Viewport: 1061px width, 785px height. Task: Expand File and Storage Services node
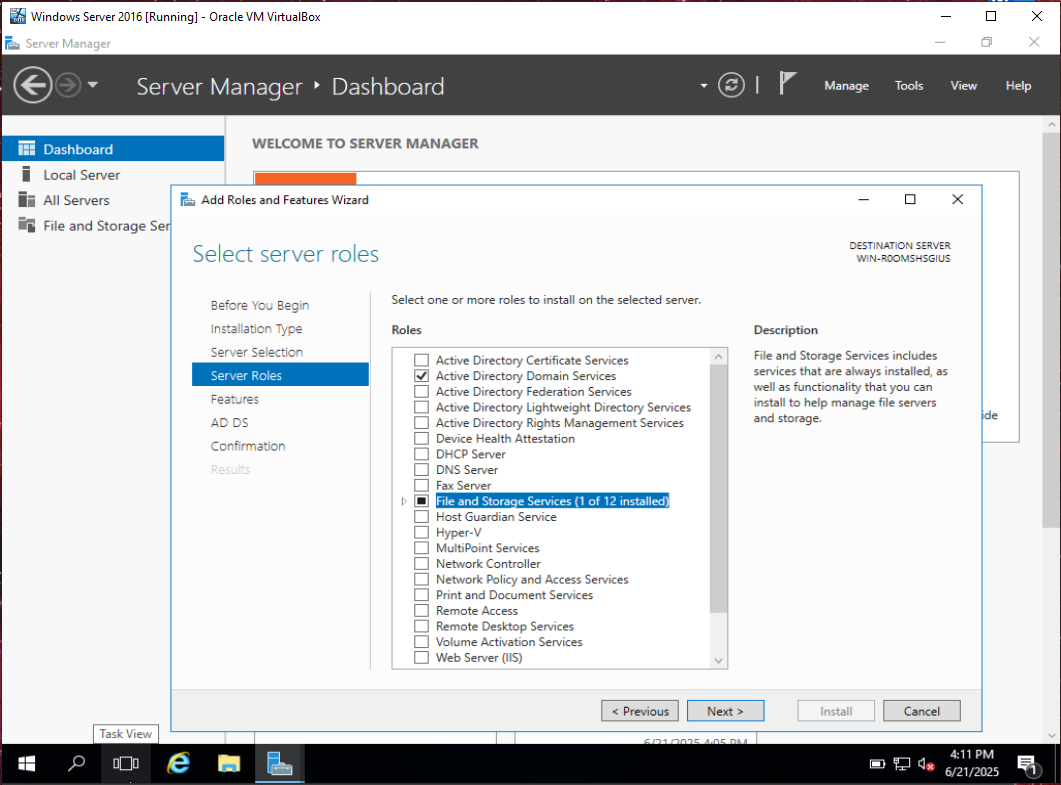404,501
